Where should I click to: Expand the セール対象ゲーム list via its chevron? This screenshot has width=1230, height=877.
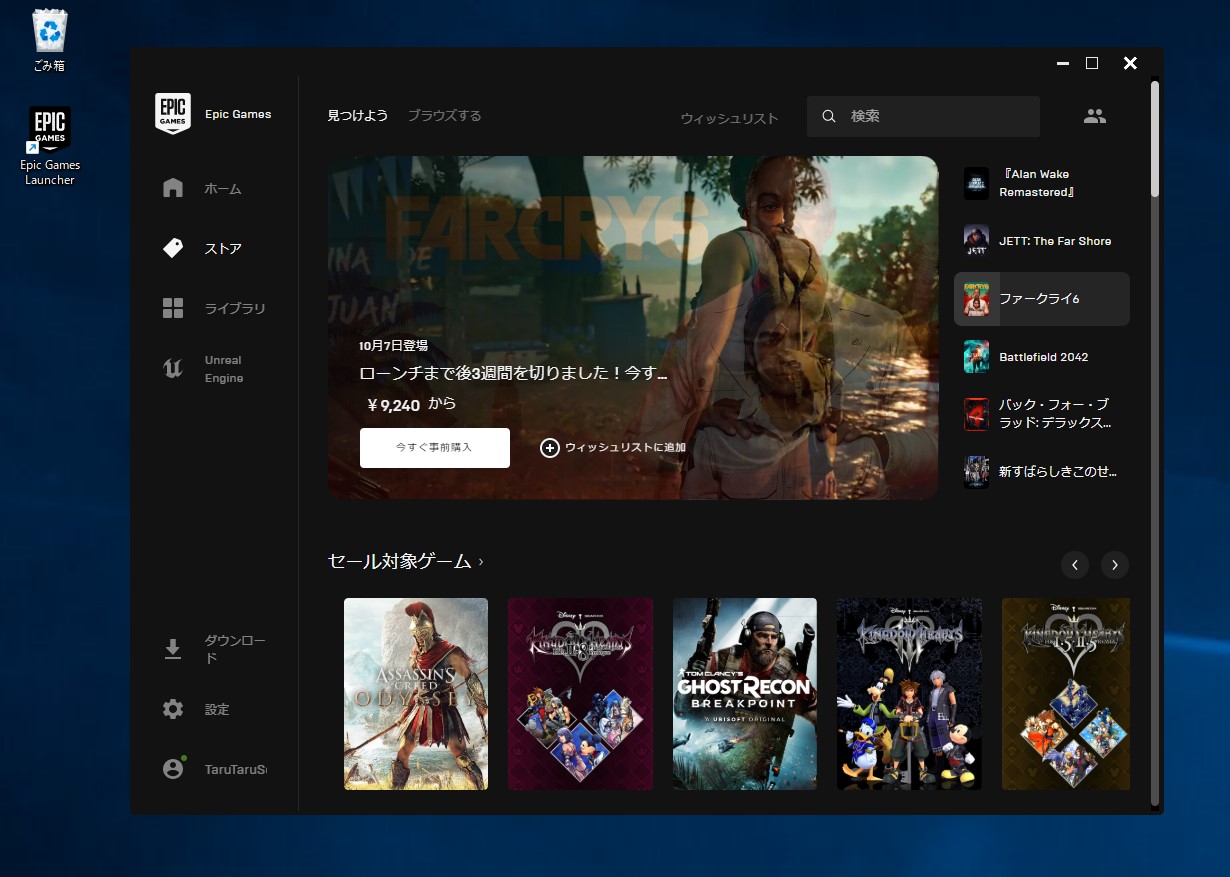tap(479, 562)
